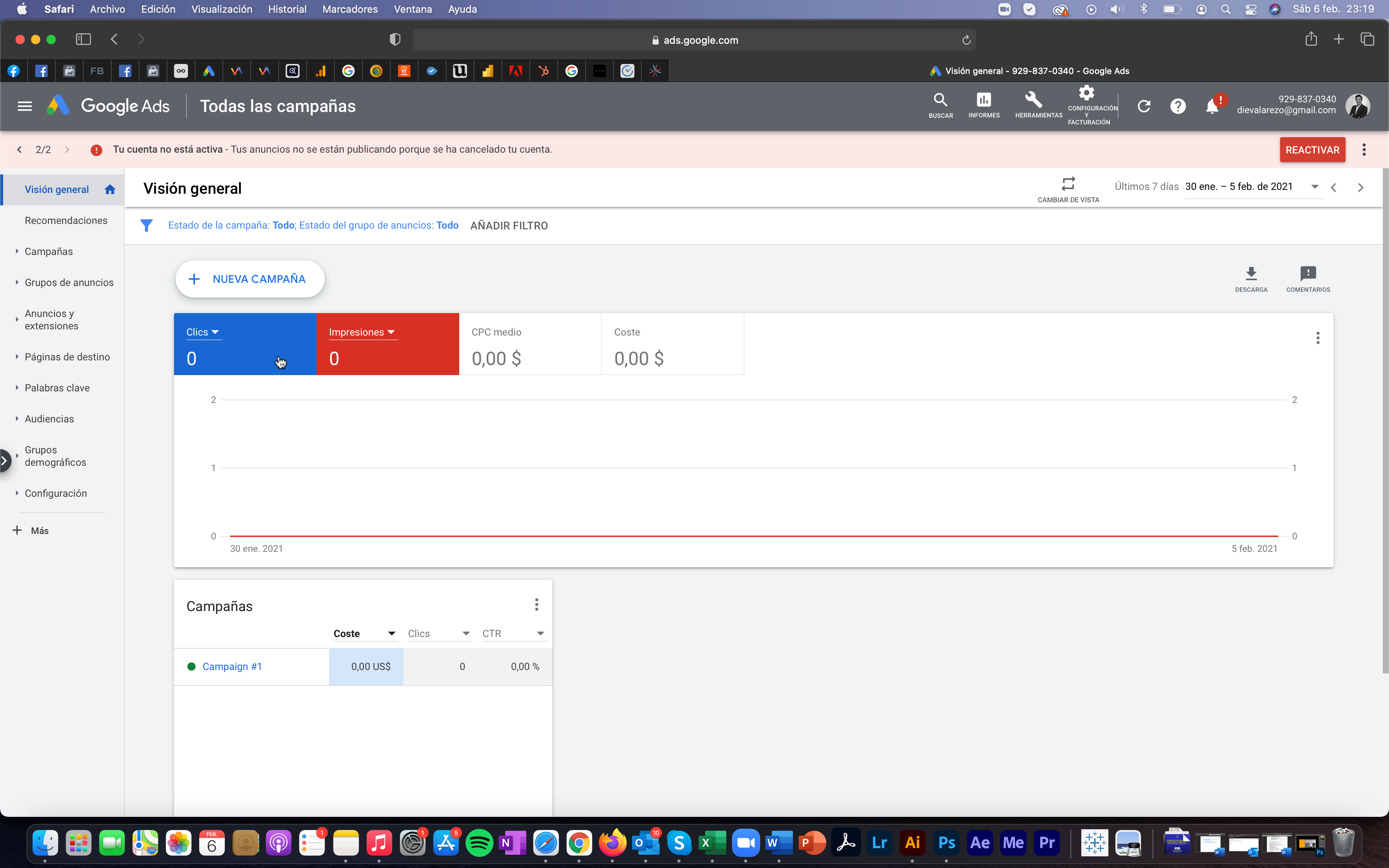Open the help question mark icon

(1178, 106)
